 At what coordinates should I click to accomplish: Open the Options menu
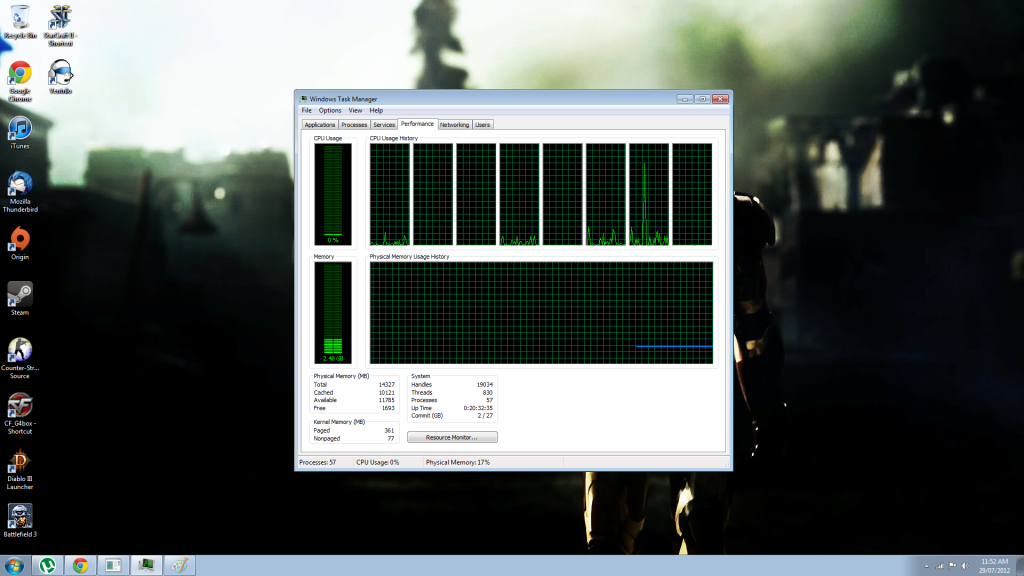pyautogui.click(x=330, y=110)
